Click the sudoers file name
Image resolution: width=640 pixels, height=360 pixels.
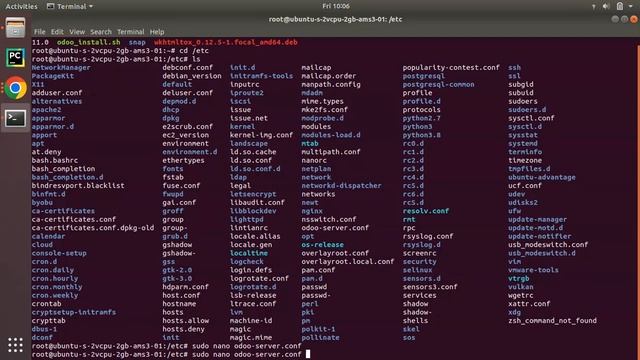(522, 101)
